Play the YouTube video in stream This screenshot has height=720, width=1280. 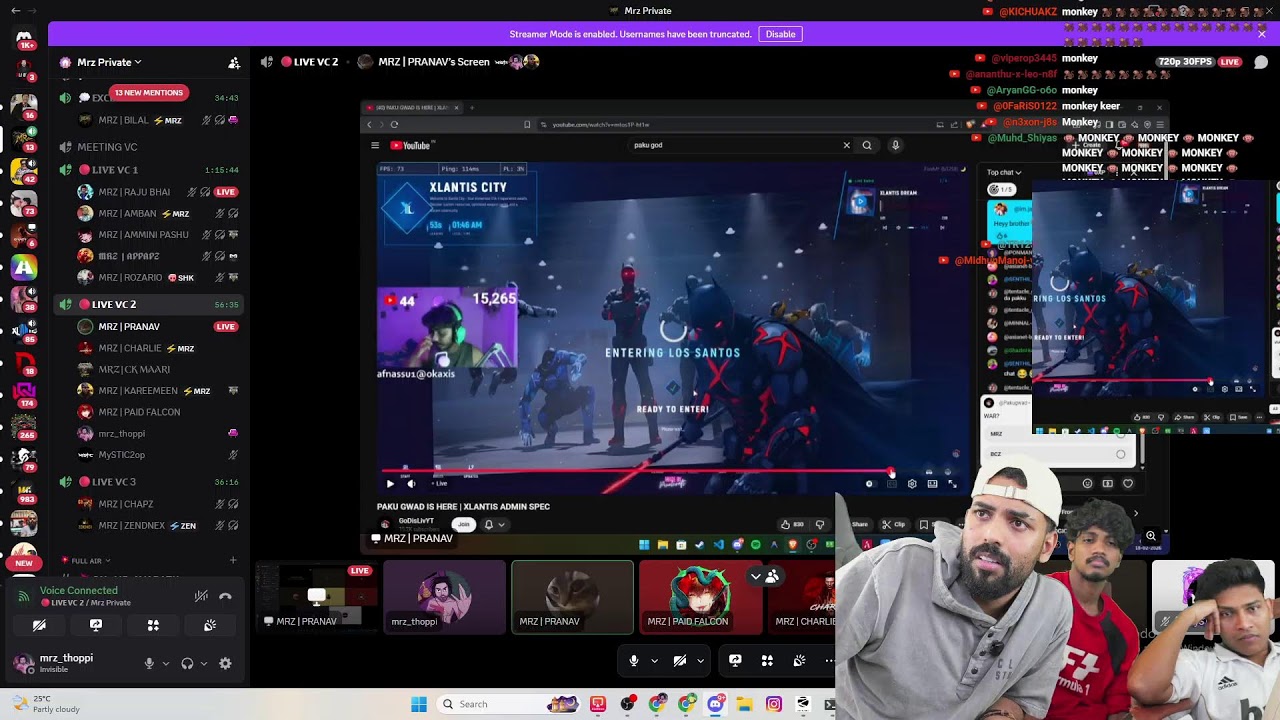click(x=390, y=484)
